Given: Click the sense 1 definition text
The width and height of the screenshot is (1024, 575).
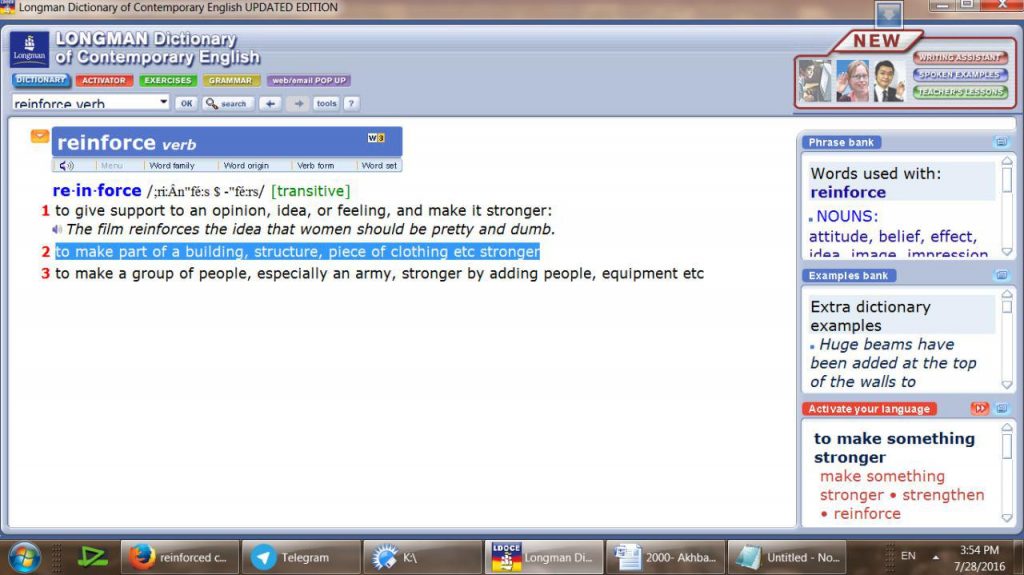Looking at the screenshot, I should [303, 210].
